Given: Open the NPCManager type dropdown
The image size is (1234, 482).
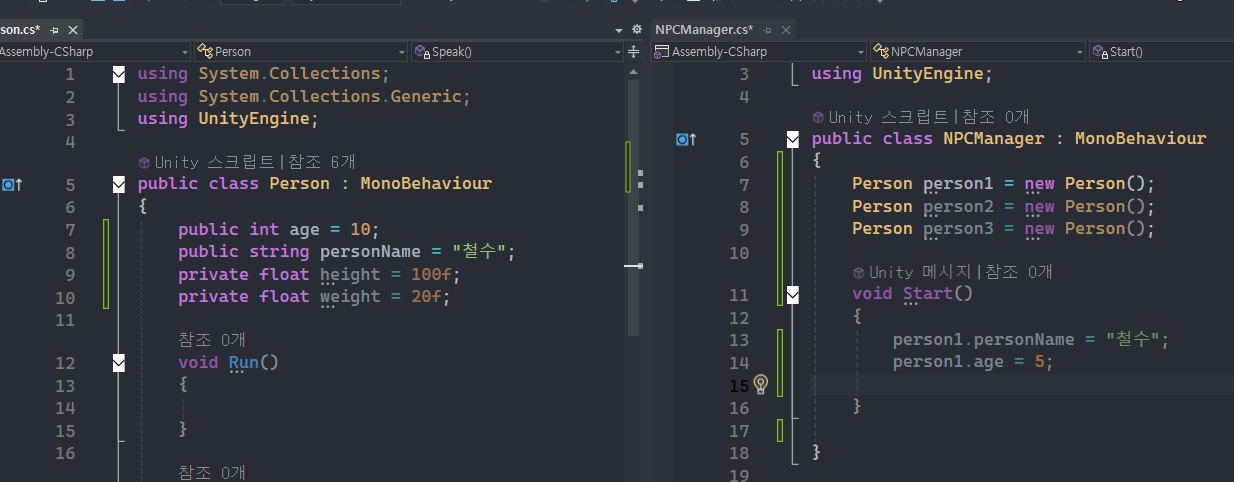Looking at the screenshot, I should point(978,51).
